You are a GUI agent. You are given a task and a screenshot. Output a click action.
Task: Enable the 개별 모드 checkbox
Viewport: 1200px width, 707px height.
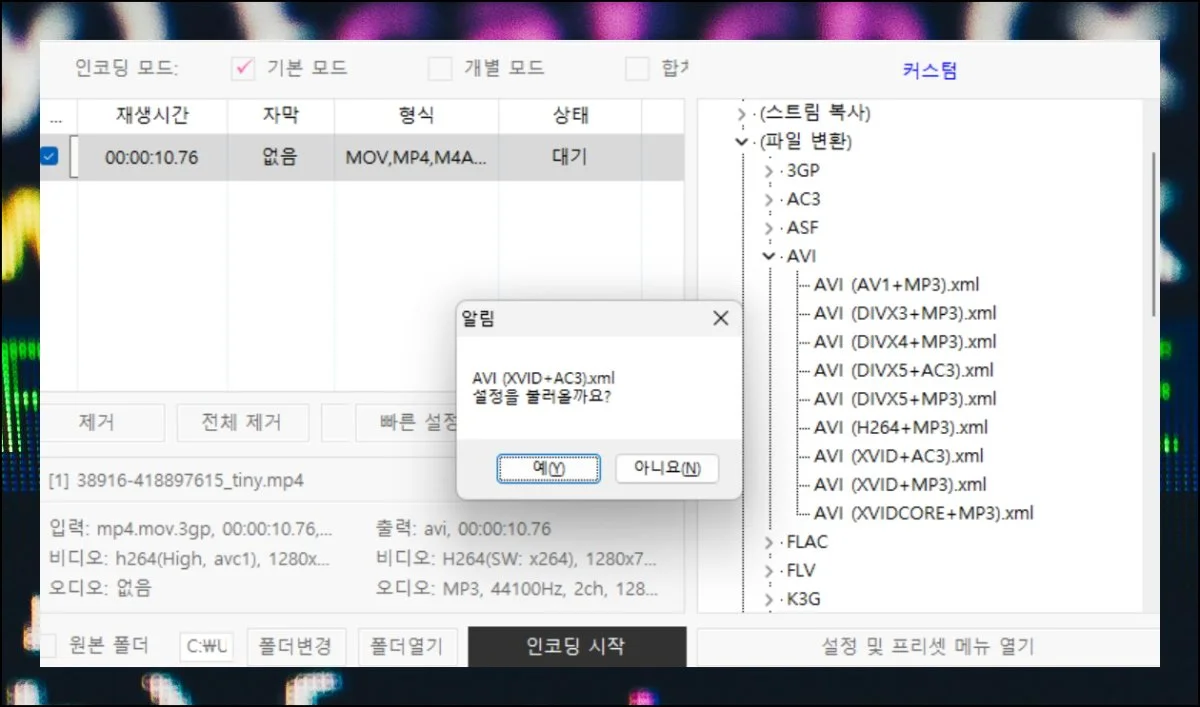coord(440,69)
